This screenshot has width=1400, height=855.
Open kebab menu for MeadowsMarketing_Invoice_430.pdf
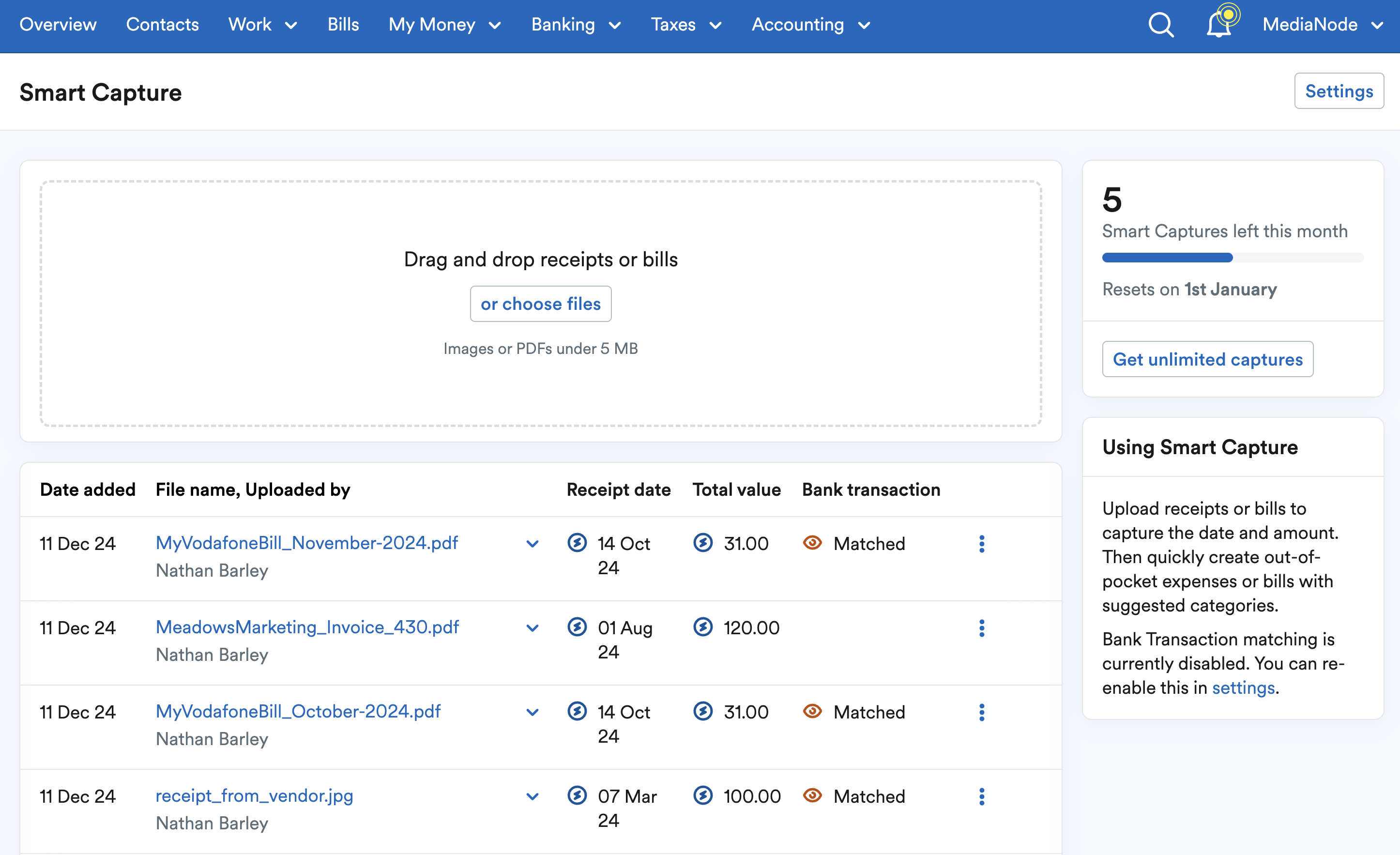pos(981,628)
